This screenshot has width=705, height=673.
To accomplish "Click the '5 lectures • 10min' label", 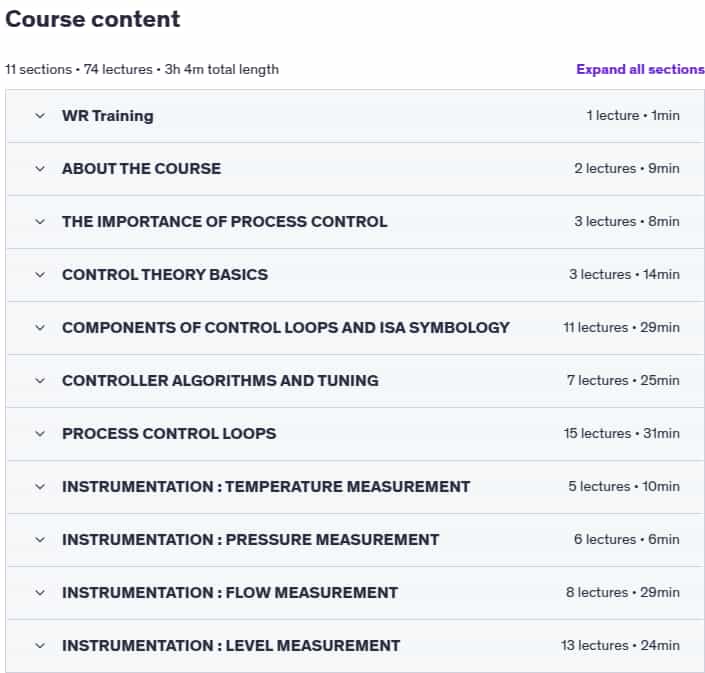I will click(x=624, y=487).
